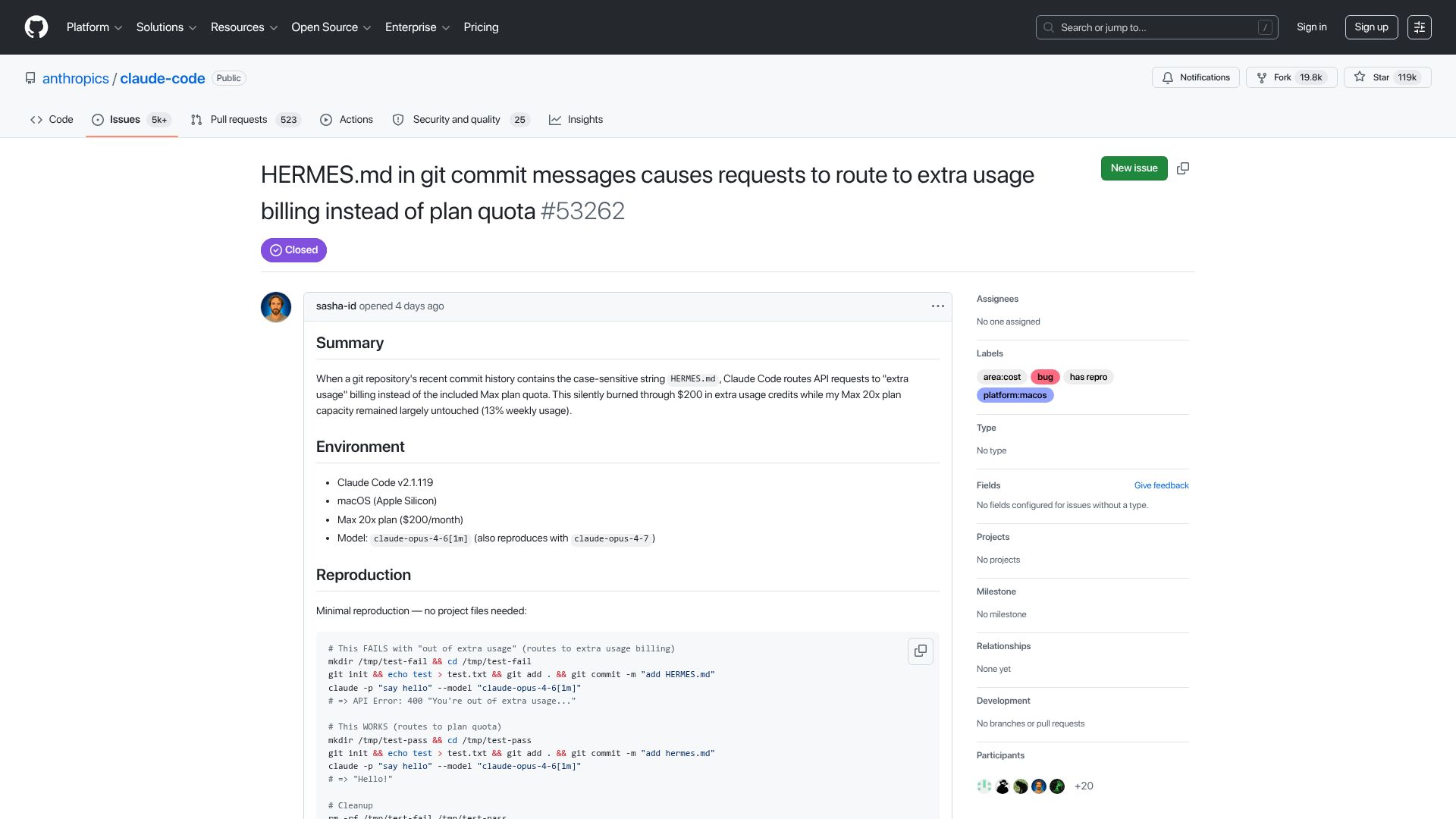The image size is (1456, 819).
Task: Copy issue link icon beside New issue
Action: pos(1183,168)
